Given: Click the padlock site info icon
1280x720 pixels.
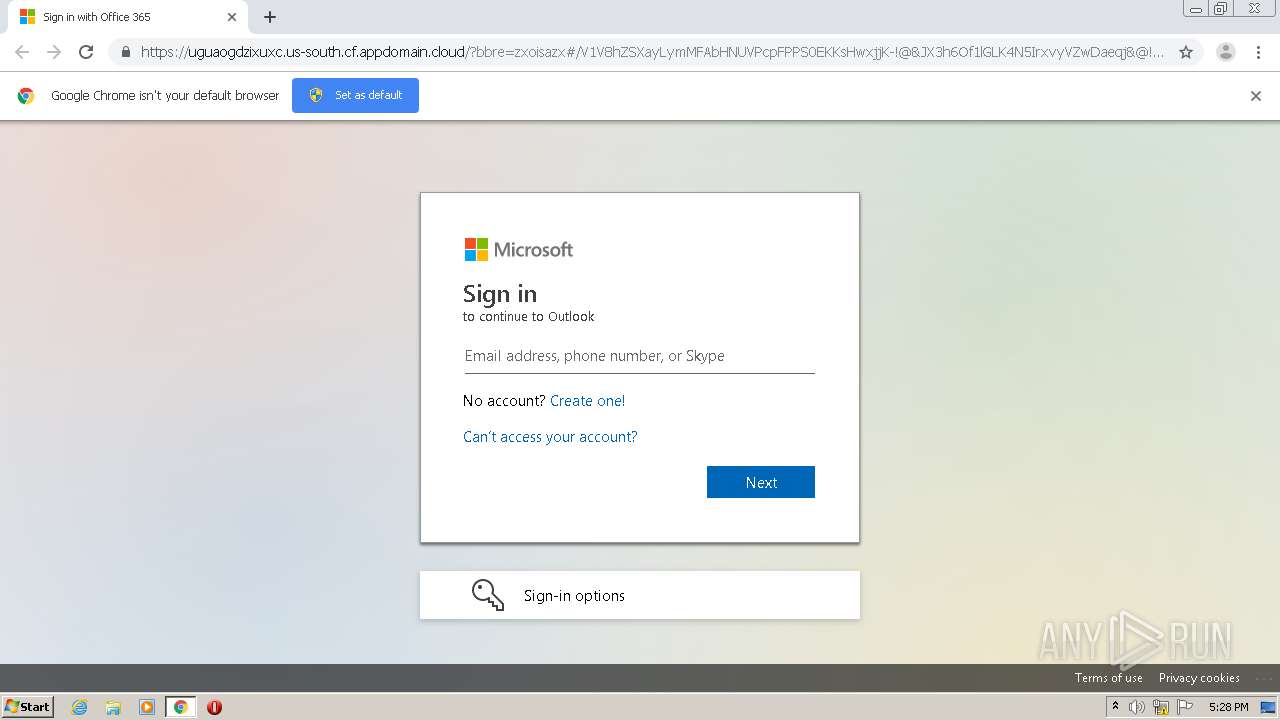Looking at the screenshot, I should 126,52.
